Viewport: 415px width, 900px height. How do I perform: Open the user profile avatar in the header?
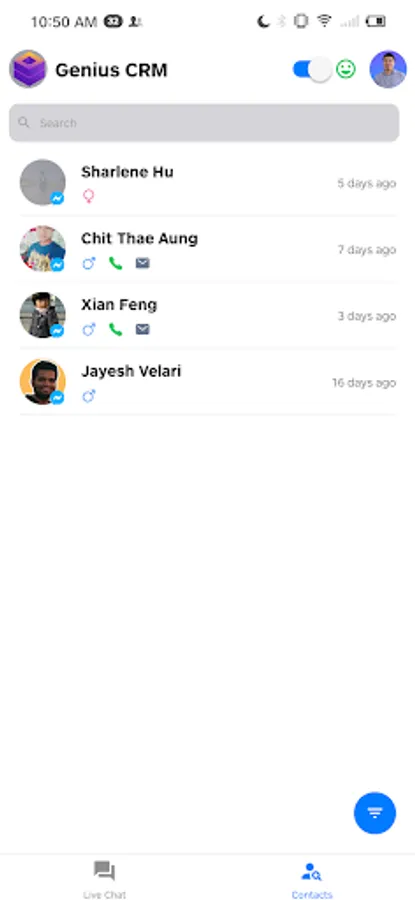tap(388, 69)
